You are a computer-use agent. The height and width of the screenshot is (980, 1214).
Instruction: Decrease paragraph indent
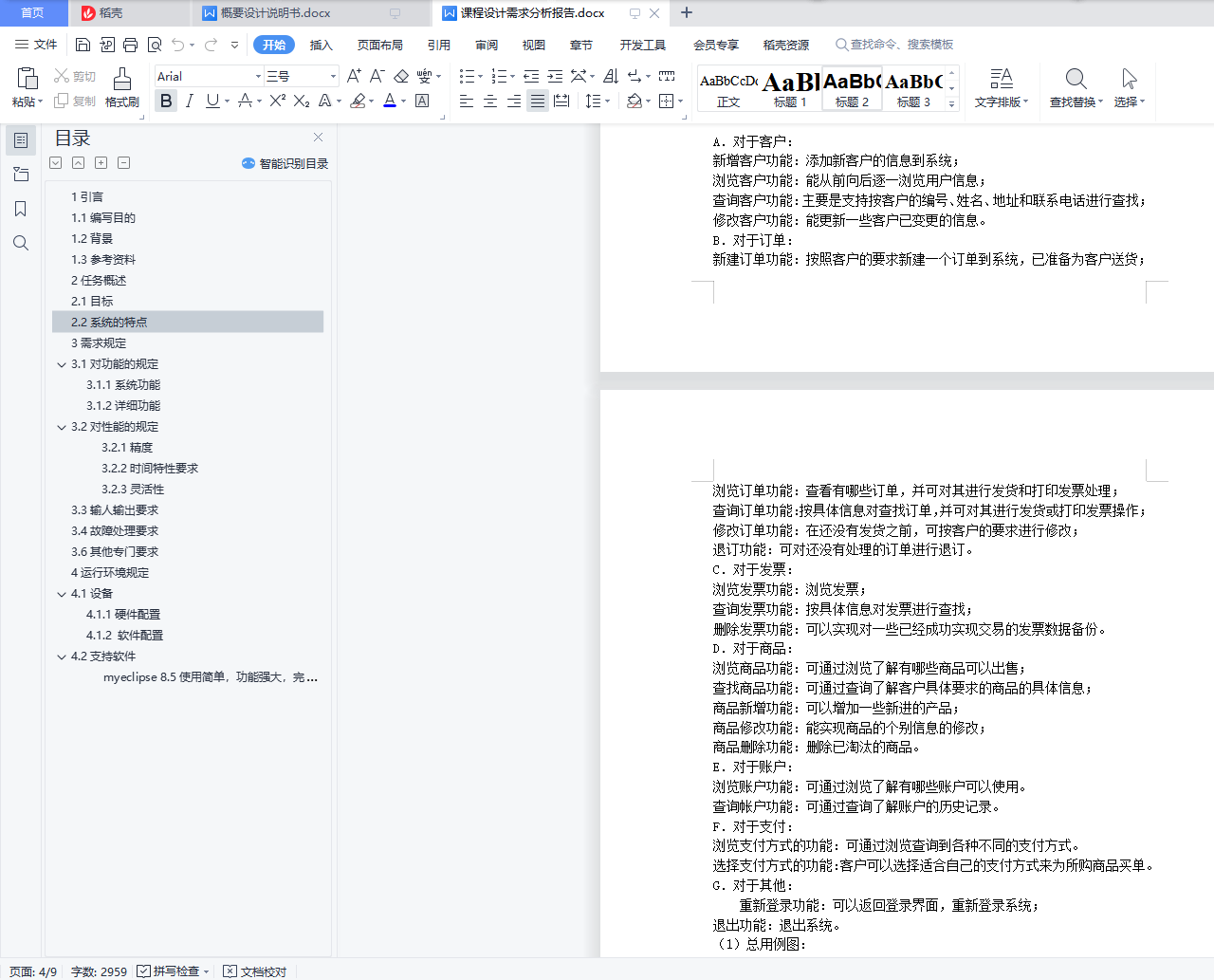coord(531,76)
